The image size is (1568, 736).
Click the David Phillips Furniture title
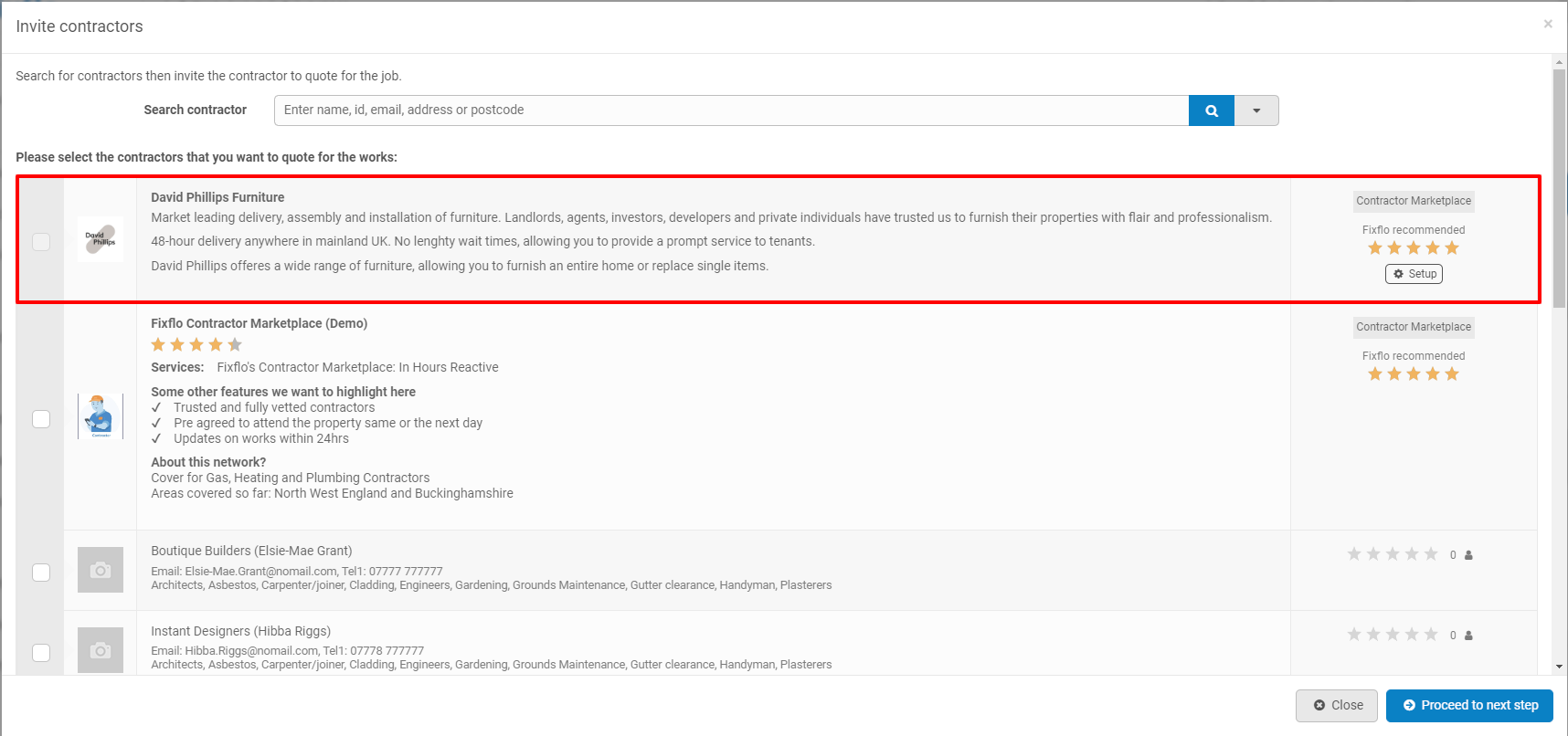coord(217,197)
